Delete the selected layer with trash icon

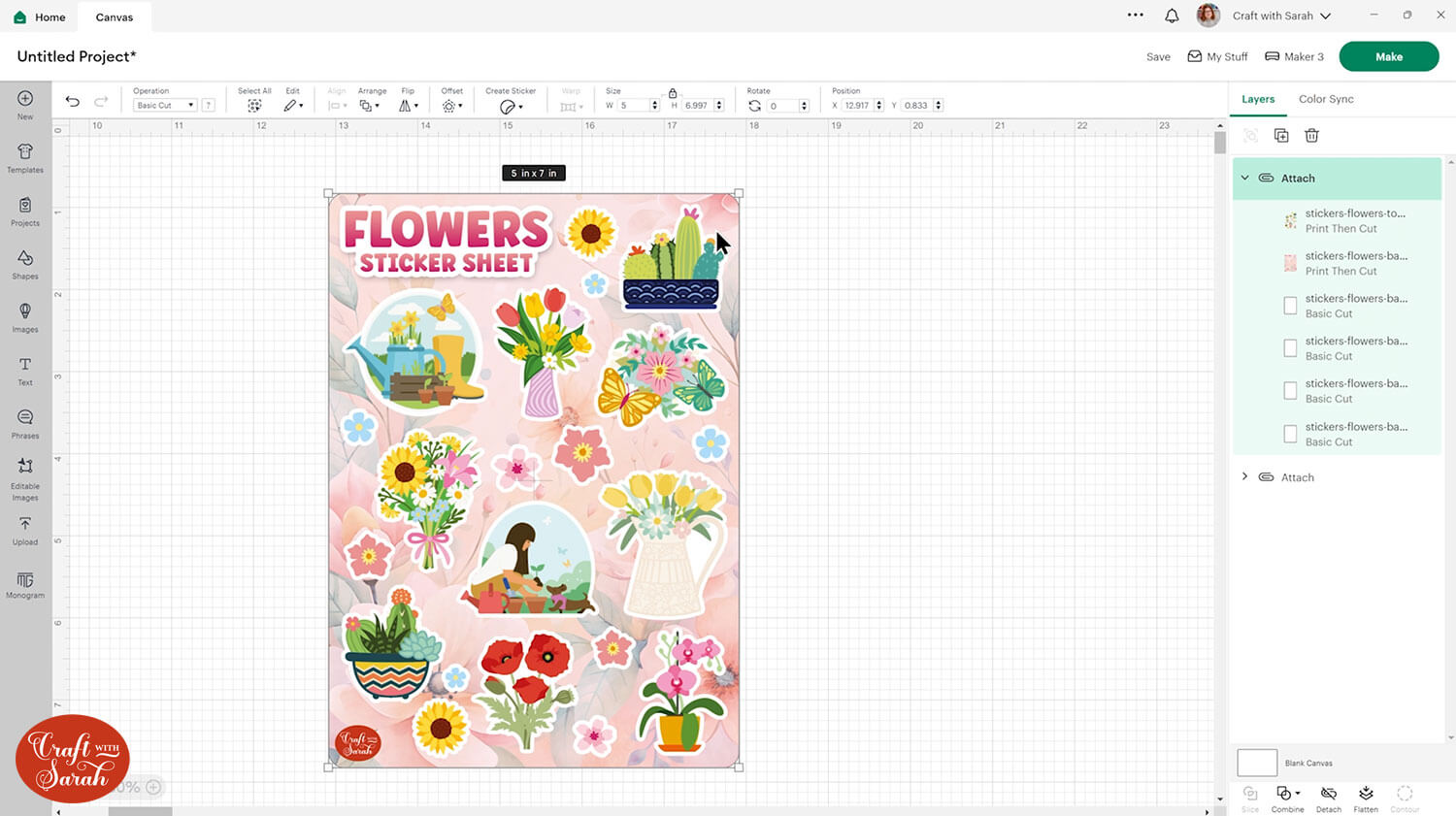pyautogui.click(x=1311, y=136)
